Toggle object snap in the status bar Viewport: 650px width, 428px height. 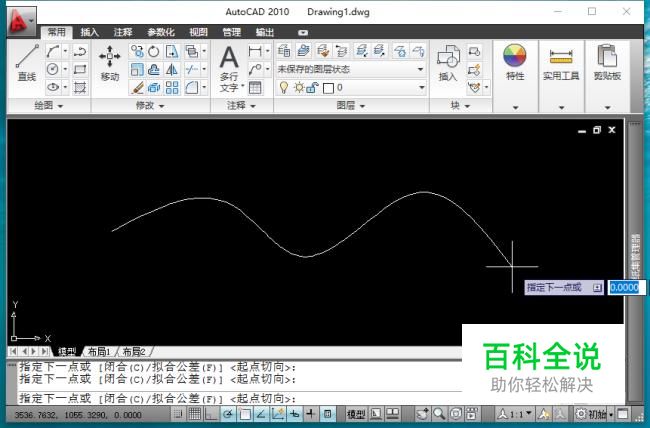point(245,414)
